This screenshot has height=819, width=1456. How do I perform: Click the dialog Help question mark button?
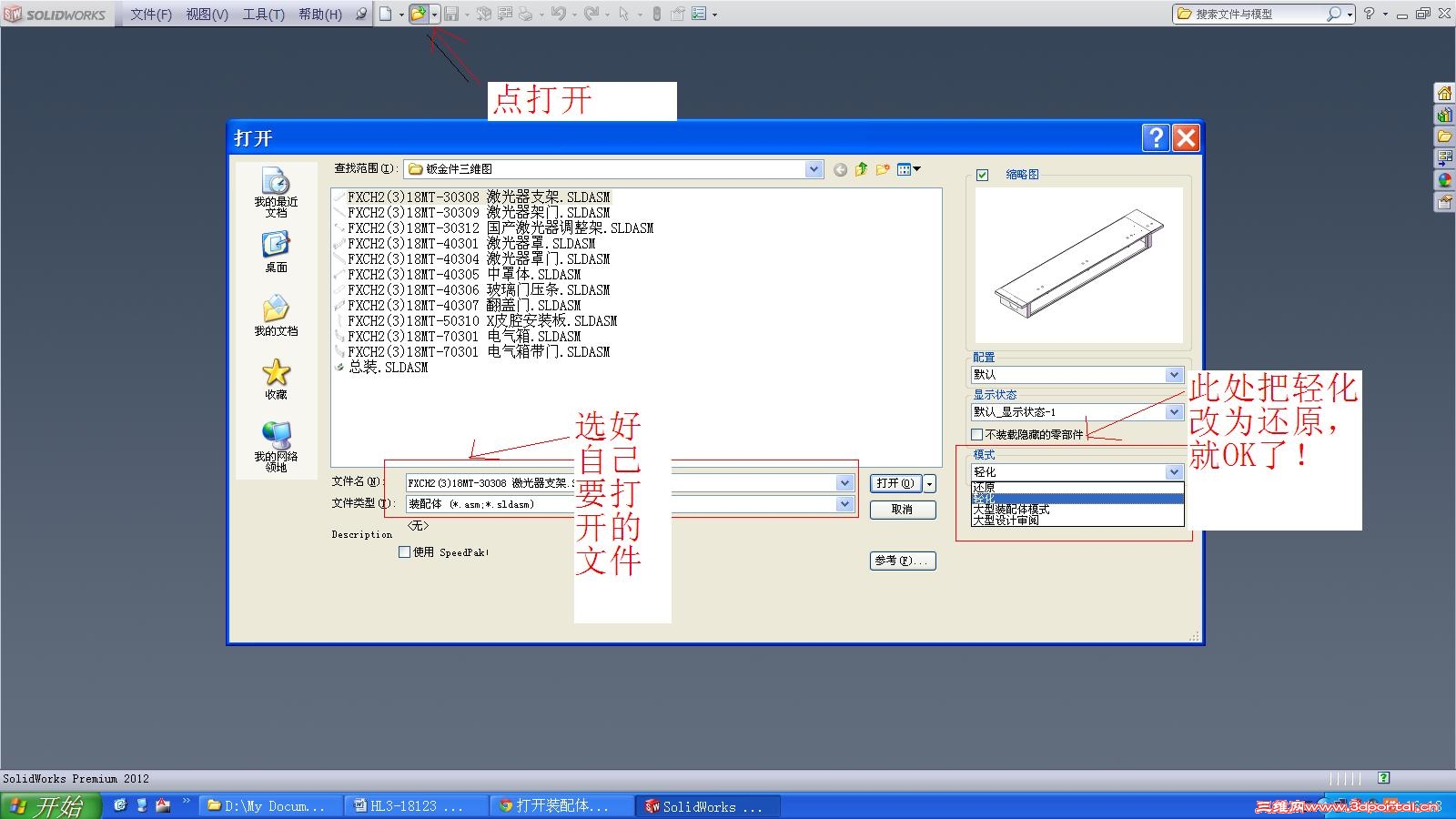pyautogui.click(x=1156, y=137)
